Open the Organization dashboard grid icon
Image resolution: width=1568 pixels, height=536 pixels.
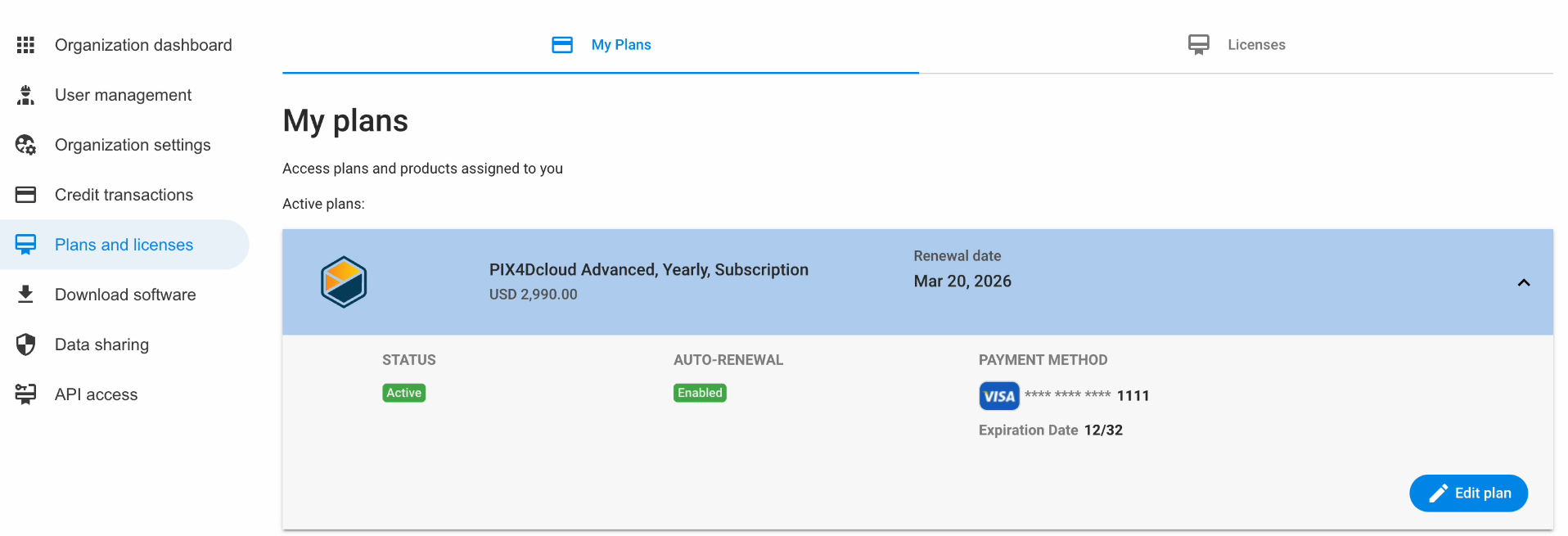click(x=25, y=44)
